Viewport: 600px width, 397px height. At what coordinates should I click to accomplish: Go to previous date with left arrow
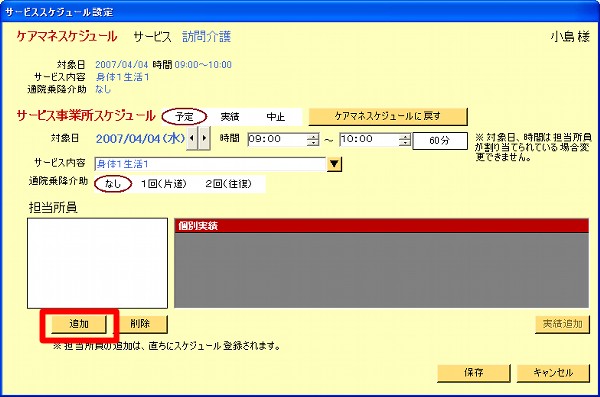click(192, 138)
